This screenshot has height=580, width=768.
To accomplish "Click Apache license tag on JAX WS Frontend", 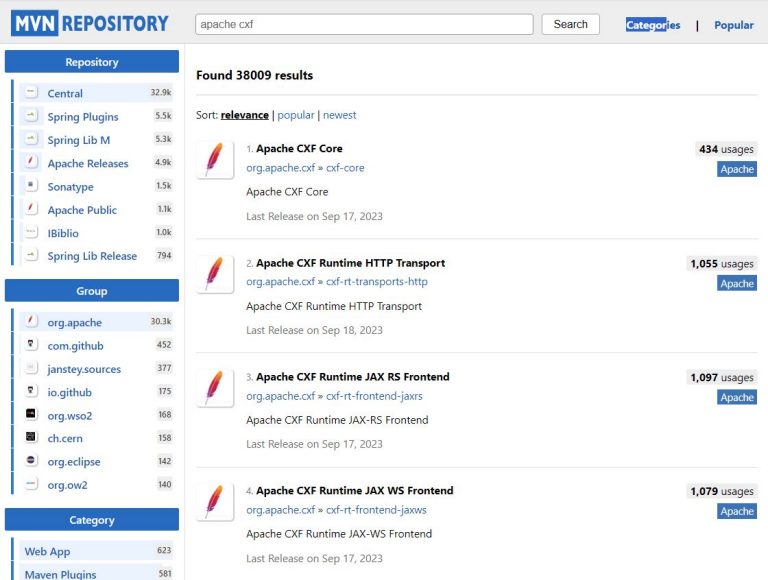I will [737, 511].
